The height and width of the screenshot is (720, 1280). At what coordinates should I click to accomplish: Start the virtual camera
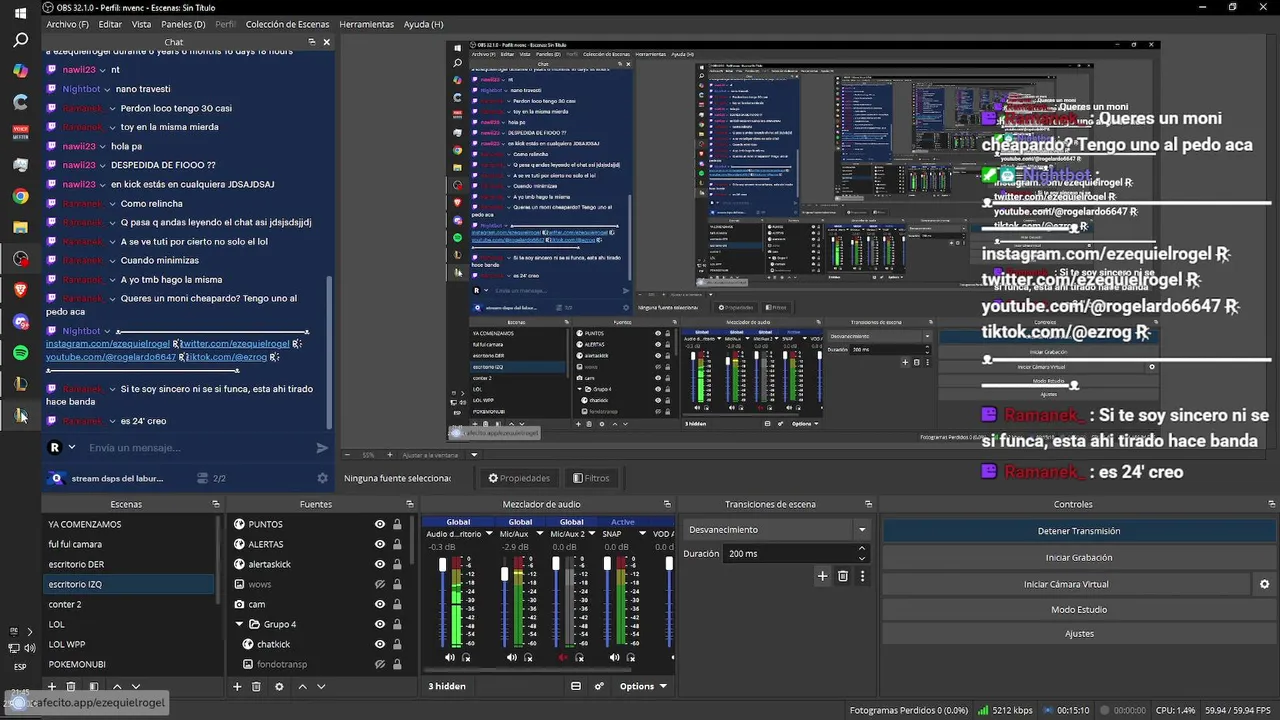(1066, 584)
